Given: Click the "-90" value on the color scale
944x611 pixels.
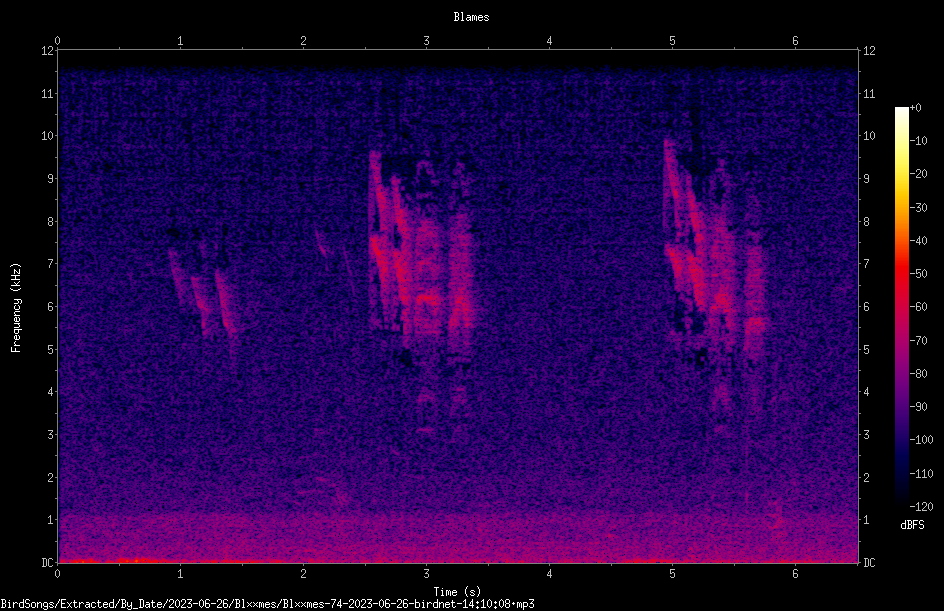Looking at the screenshot, I should (x=919, y=407).
